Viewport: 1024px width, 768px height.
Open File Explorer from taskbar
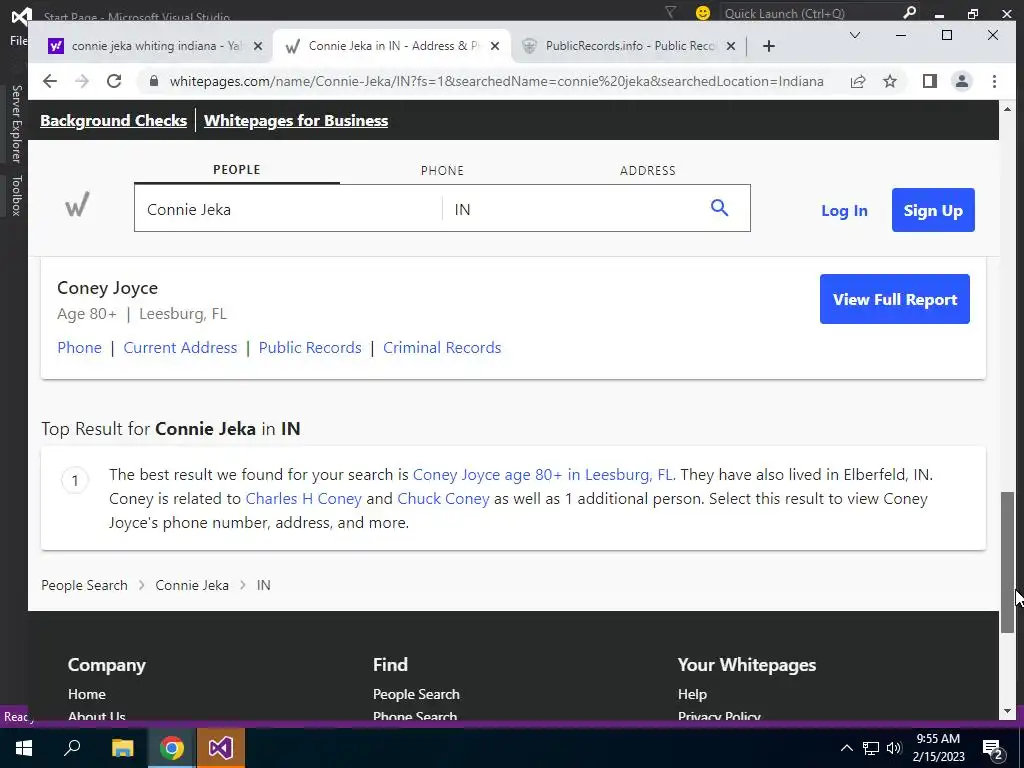tap(122, 748)
